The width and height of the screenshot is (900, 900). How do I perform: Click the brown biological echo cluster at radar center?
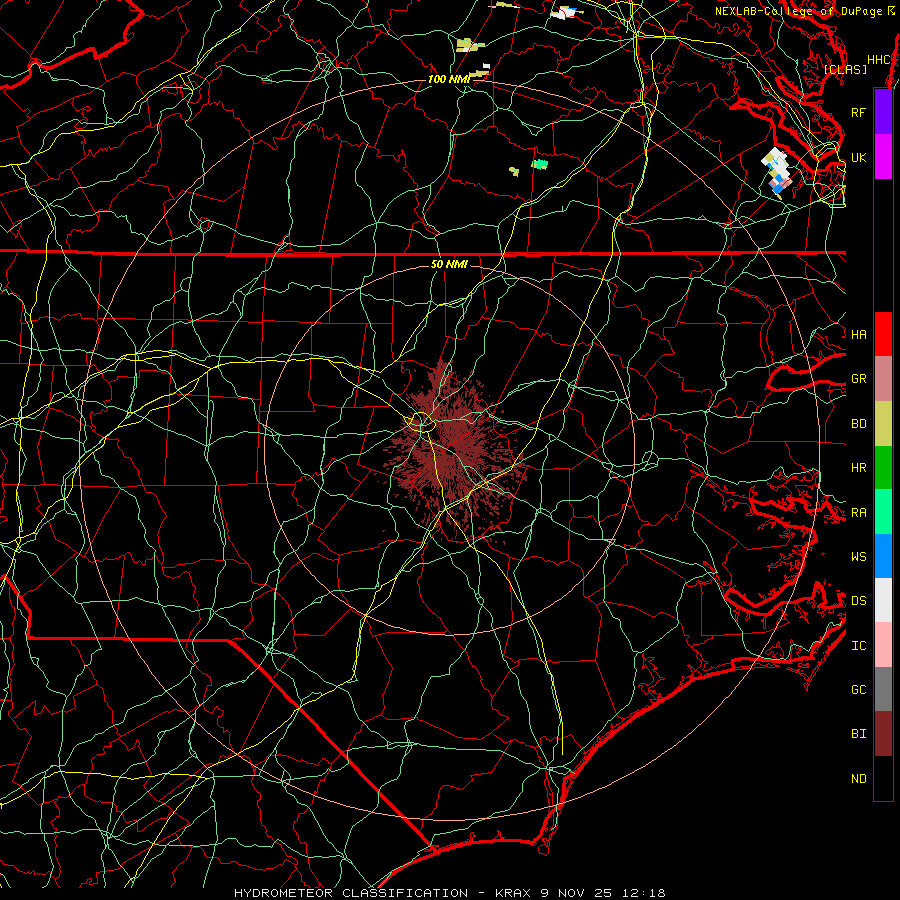coord(453,451)
